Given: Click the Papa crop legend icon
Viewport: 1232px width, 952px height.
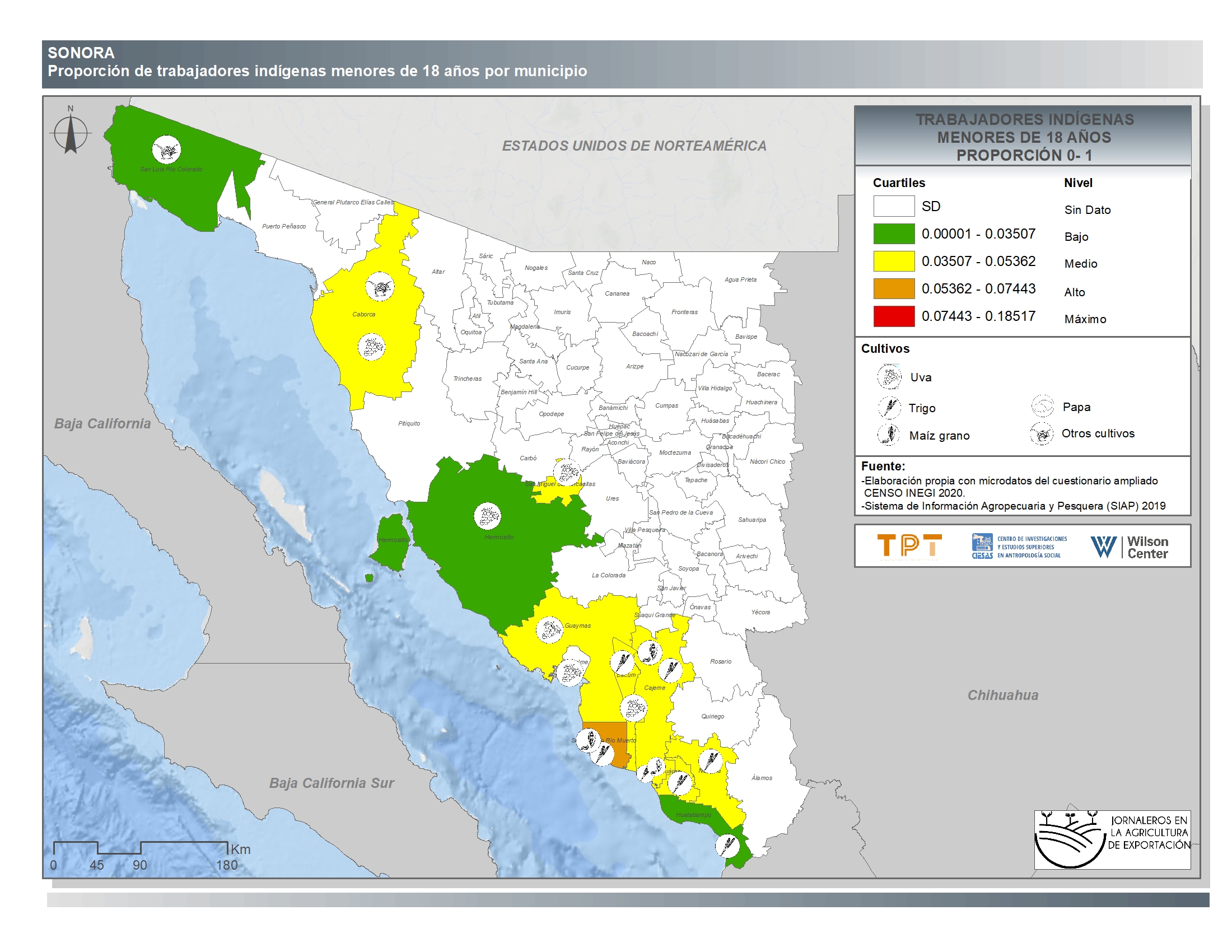Looking at the screenshot, I should pyautogui.click(x=1043, y=406).
